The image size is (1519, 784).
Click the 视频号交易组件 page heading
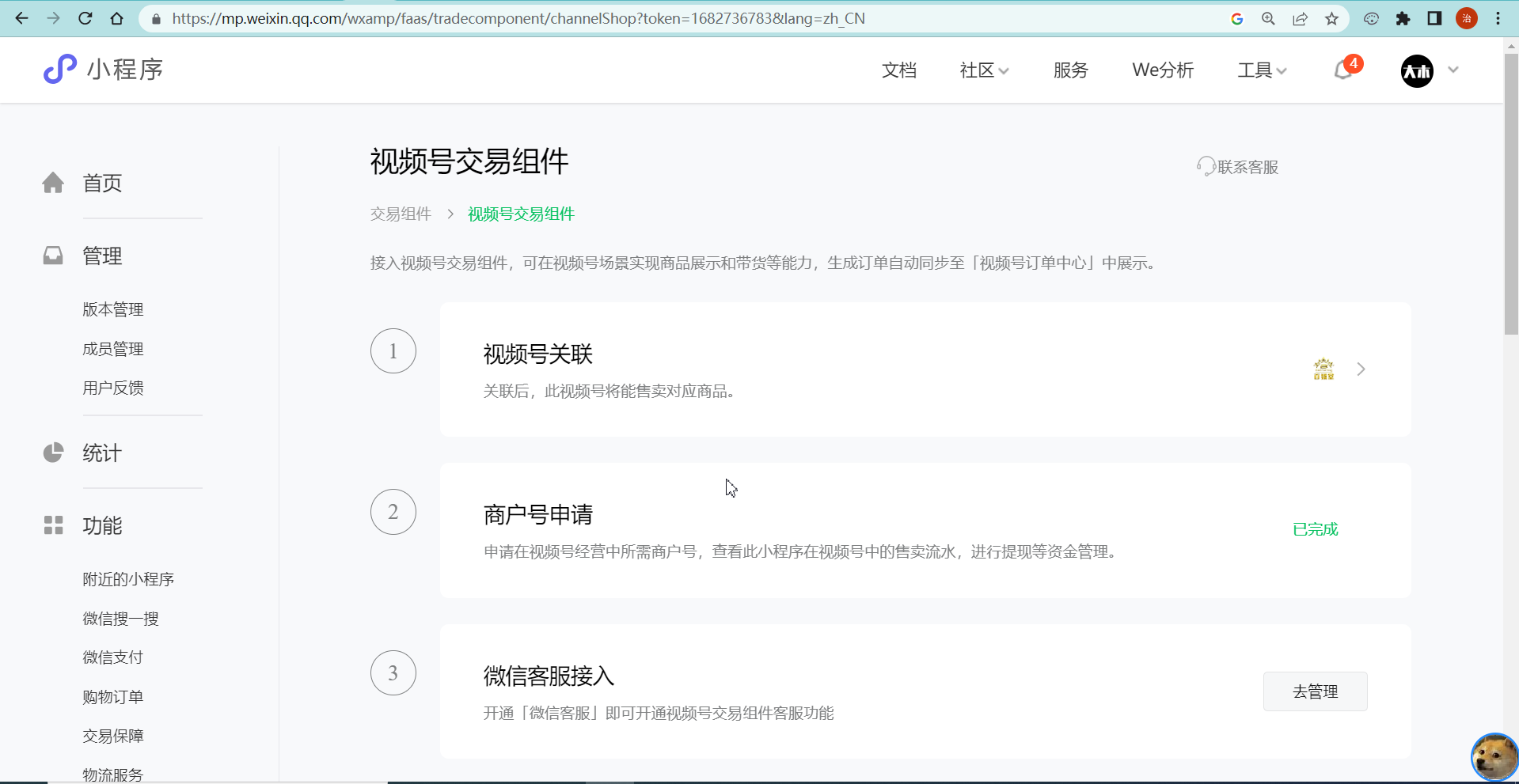pos(469,161)
